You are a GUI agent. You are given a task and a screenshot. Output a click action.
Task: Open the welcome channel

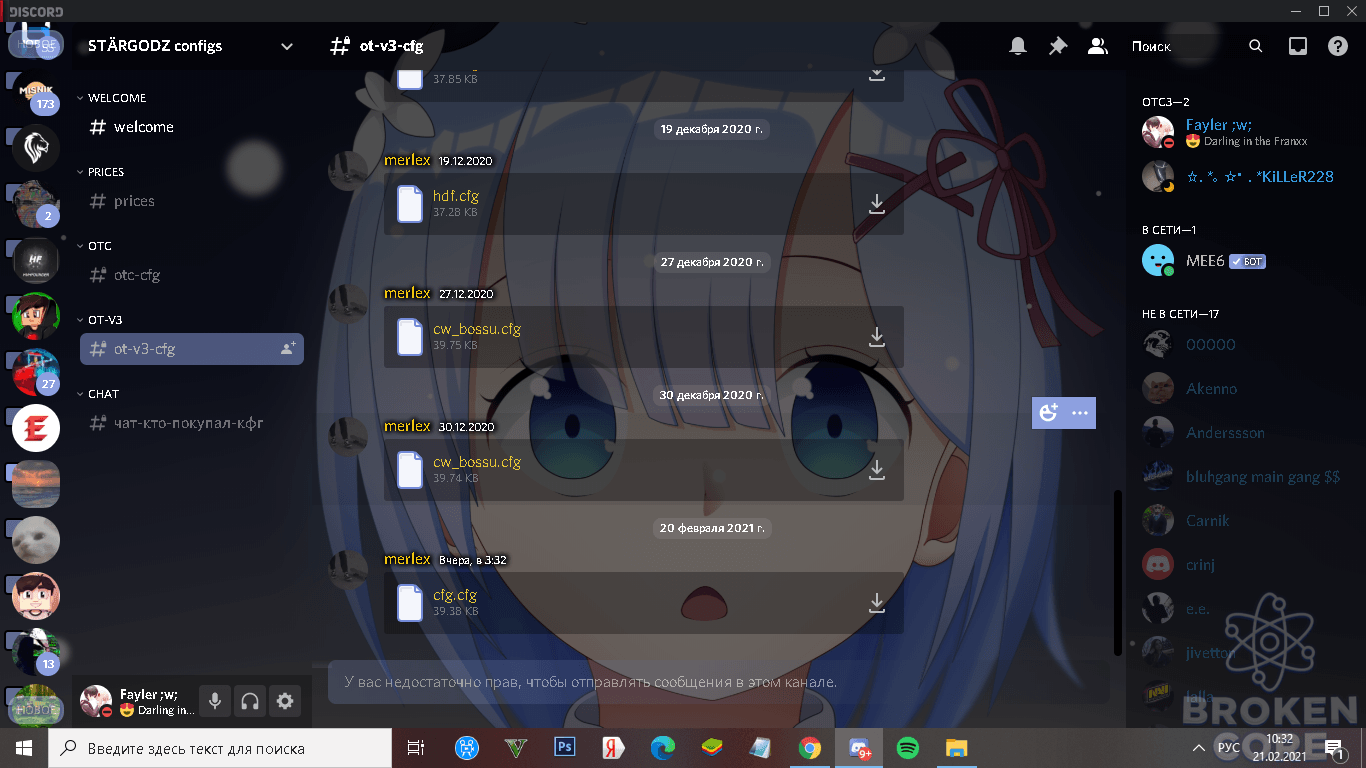(x=192, y=127)
